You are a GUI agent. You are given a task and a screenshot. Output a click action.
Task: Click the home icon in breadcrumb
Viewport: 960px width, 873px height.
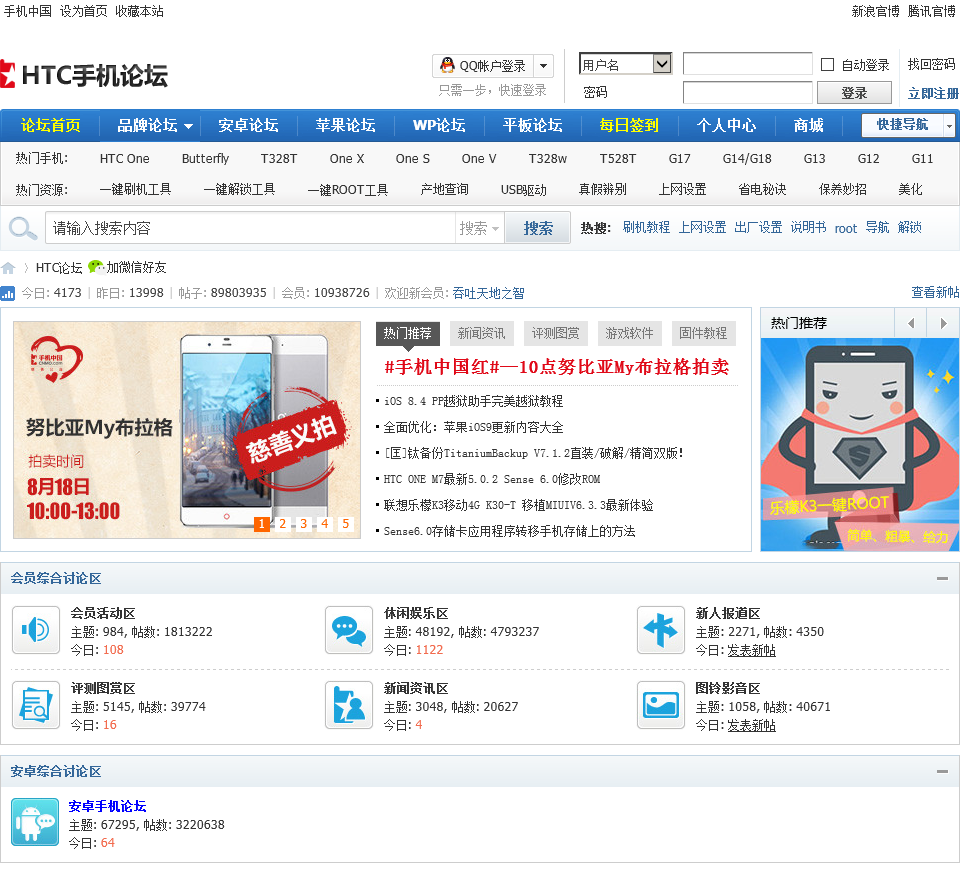[8, 268]
